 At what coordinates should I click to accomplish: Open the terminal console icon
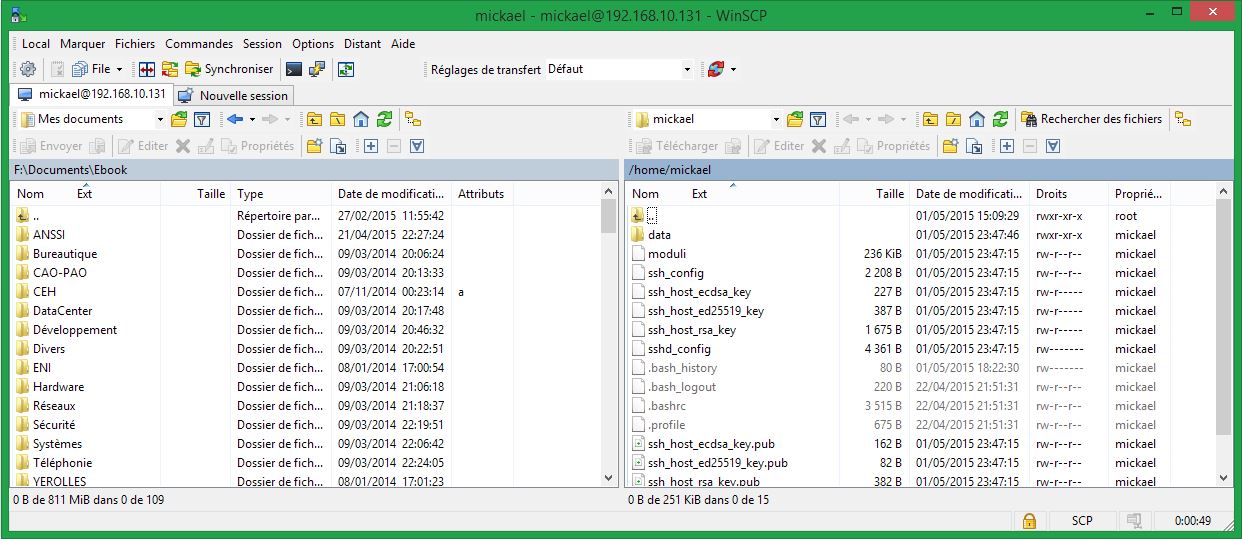[294, 69]
